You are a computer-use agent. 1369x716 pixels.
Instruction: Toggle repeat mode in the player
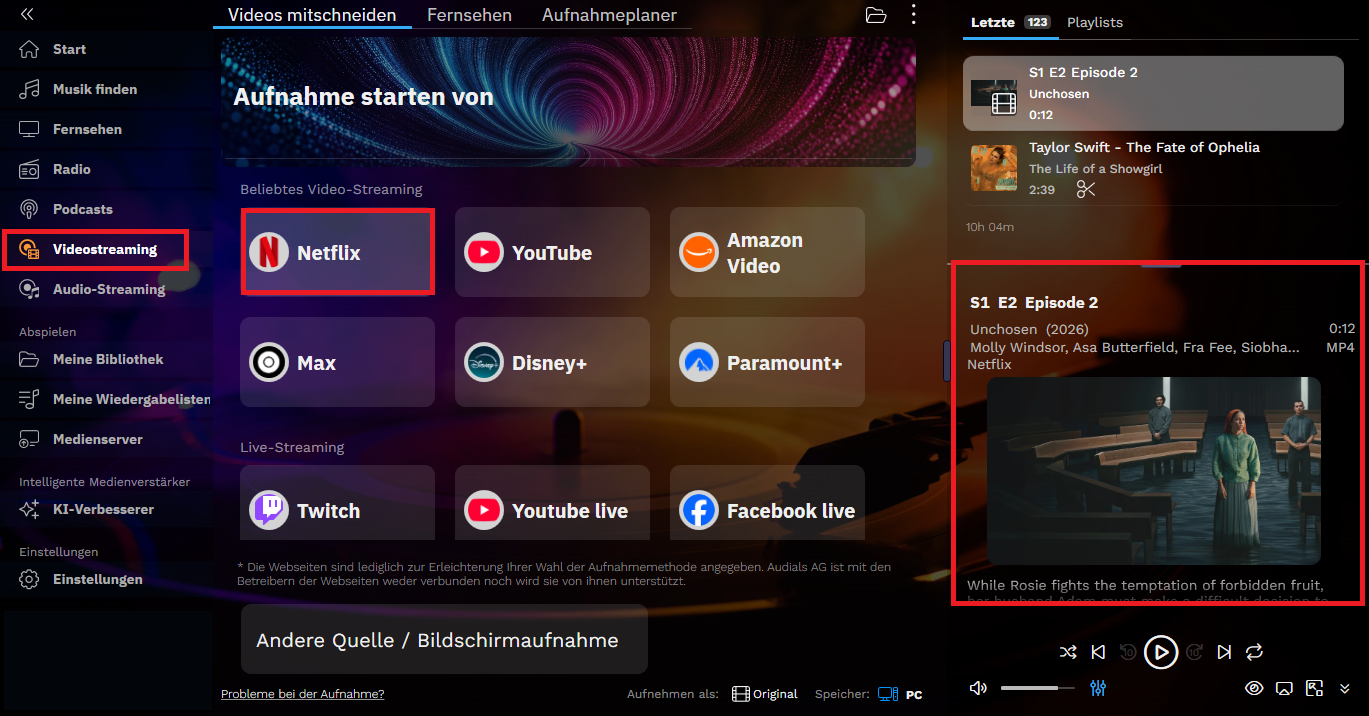click(1254, 652)
